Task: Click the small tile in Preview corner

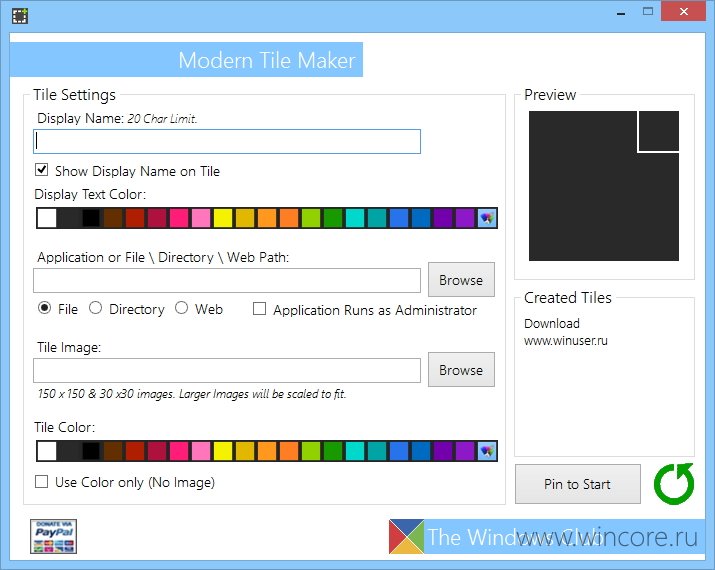Action: tap(658, 130)
